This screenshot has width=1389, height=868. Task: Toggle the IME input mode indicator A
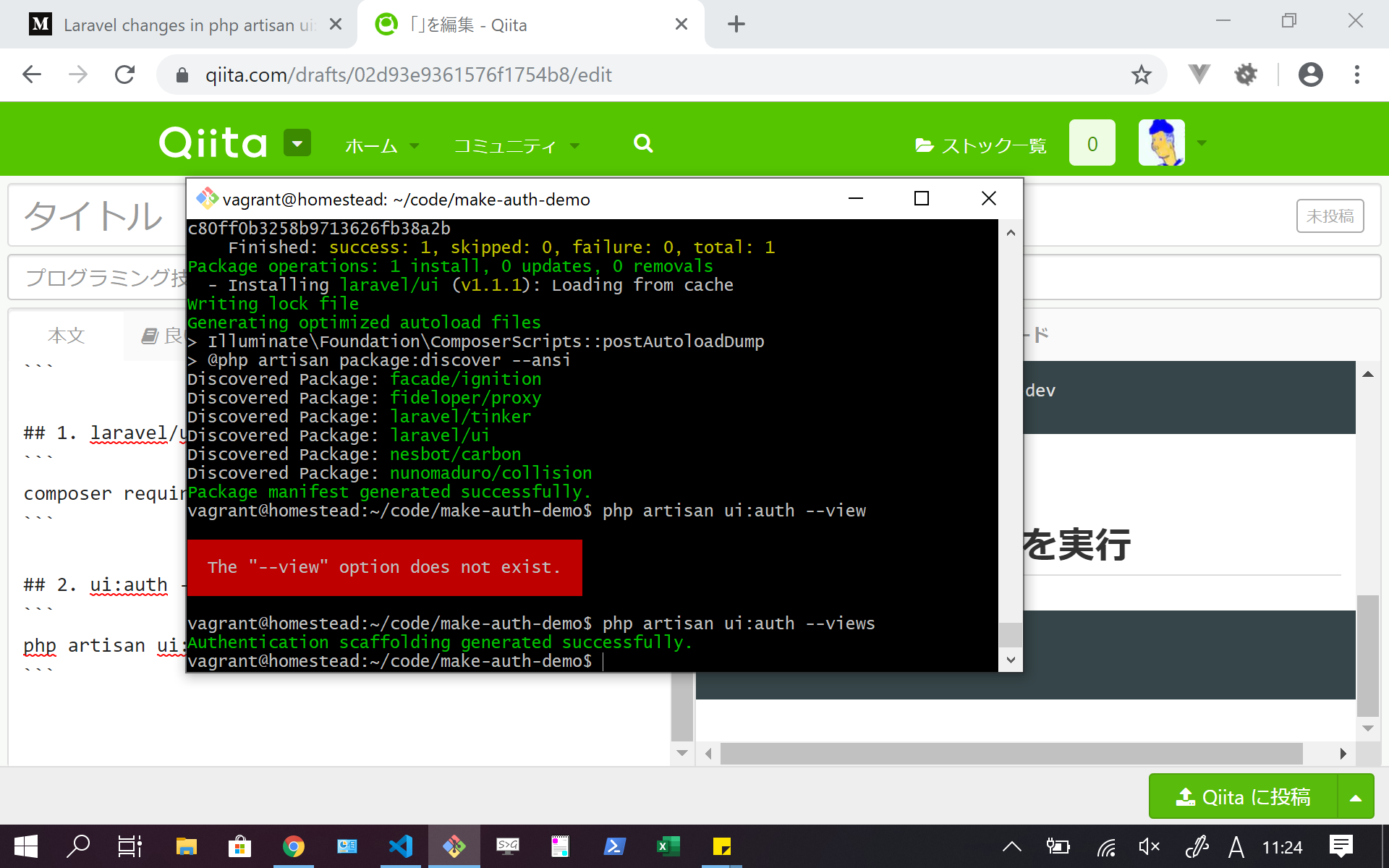click(x=1236, y=846)
